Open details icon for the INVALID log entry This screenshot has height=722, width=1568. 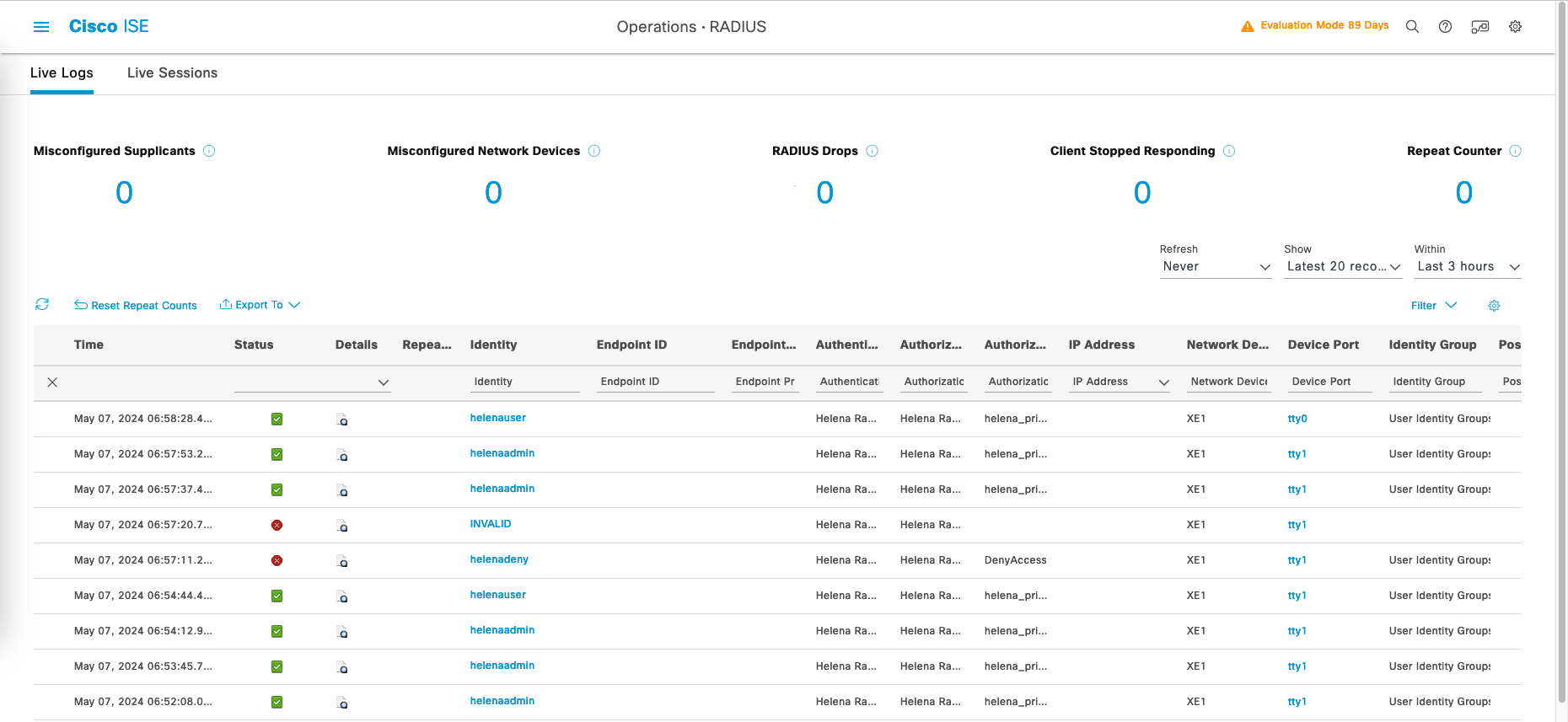pos(342,526)
